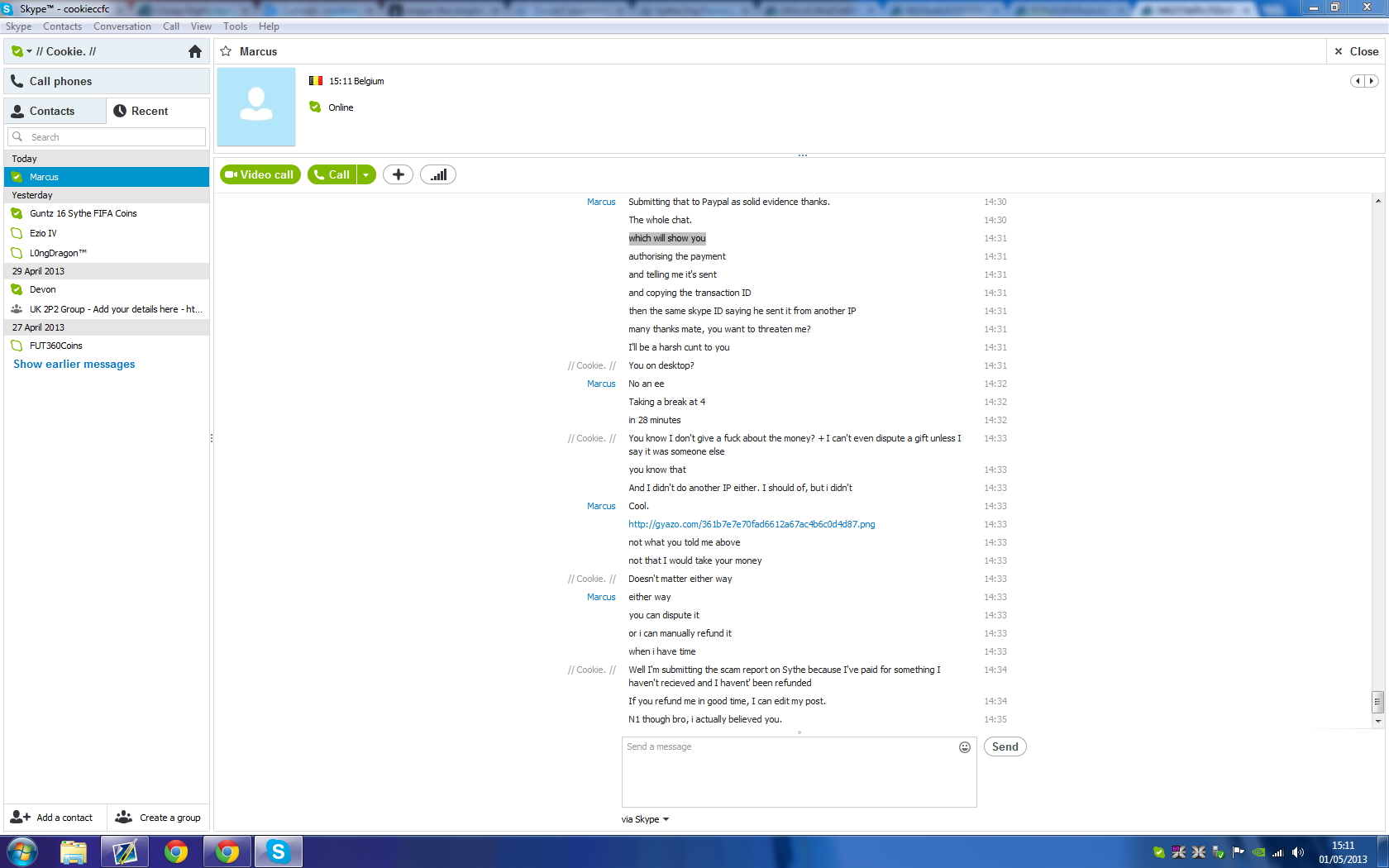This screenshot has height=868, width=1389.
Task: Open the Help menu
Action: click(269, 26)
